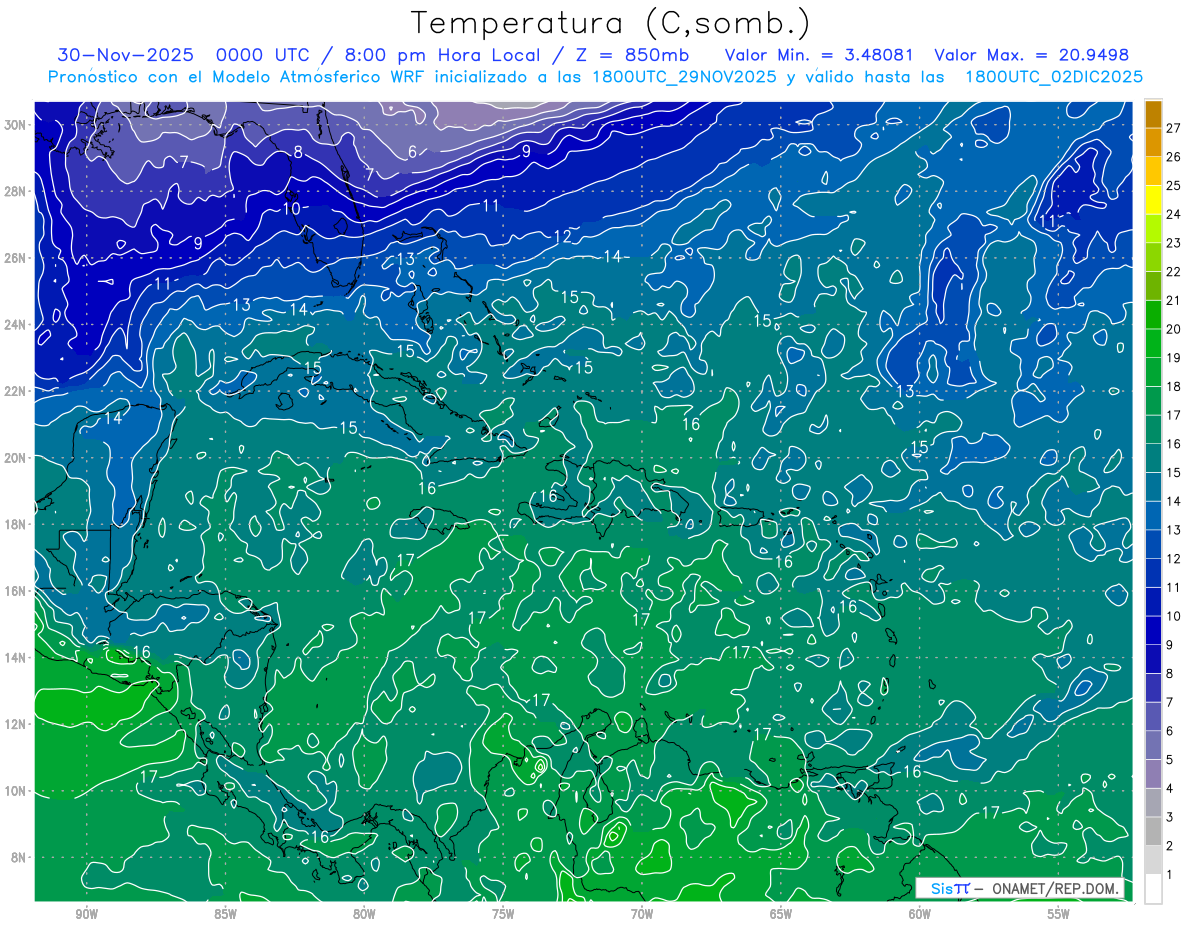This screenshot has width=1200, height=927.
Task: Click the date '30-Nov-2025' in the header
Action: point(127,55)
